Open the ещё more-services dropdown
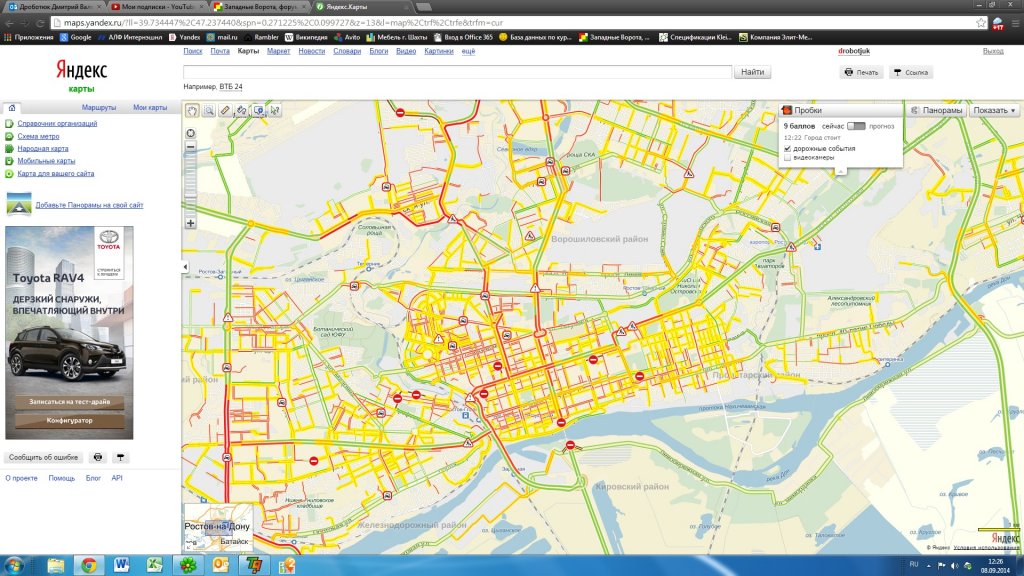This screenshot has width=1024, height=576. pos(468,51)
